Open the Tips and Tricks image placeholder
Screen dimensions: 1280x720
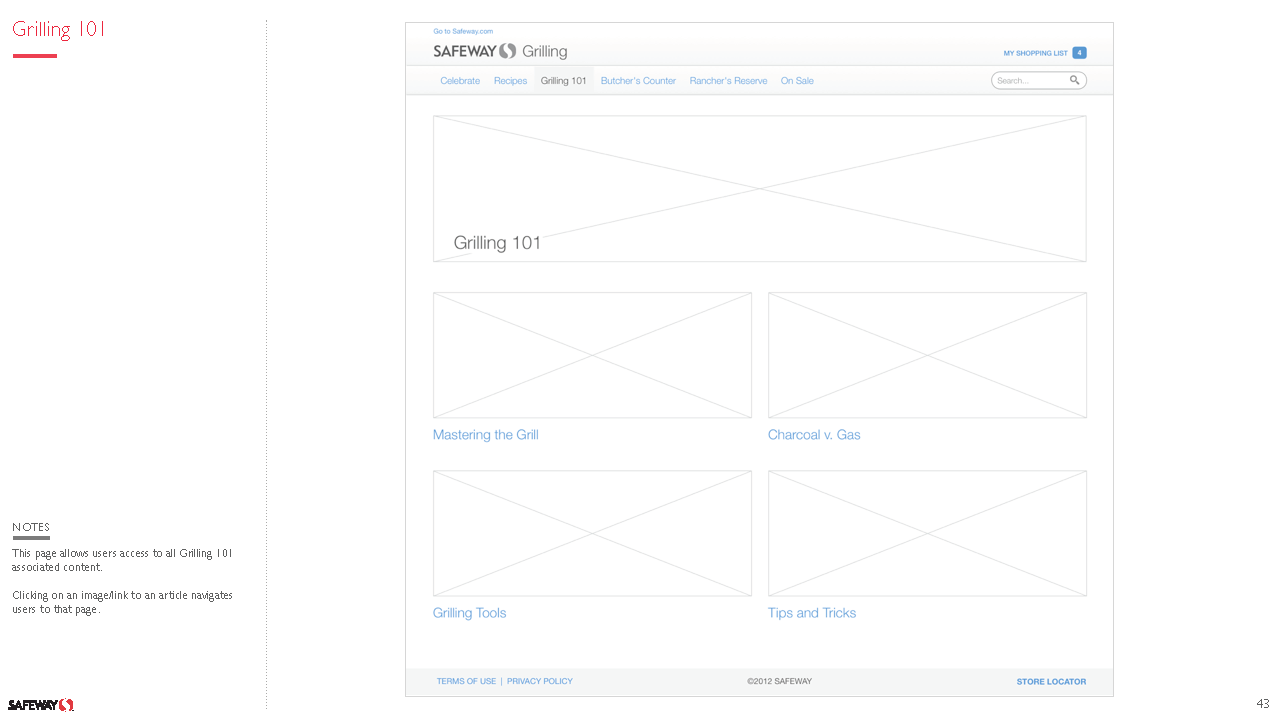tap(927, 533)
